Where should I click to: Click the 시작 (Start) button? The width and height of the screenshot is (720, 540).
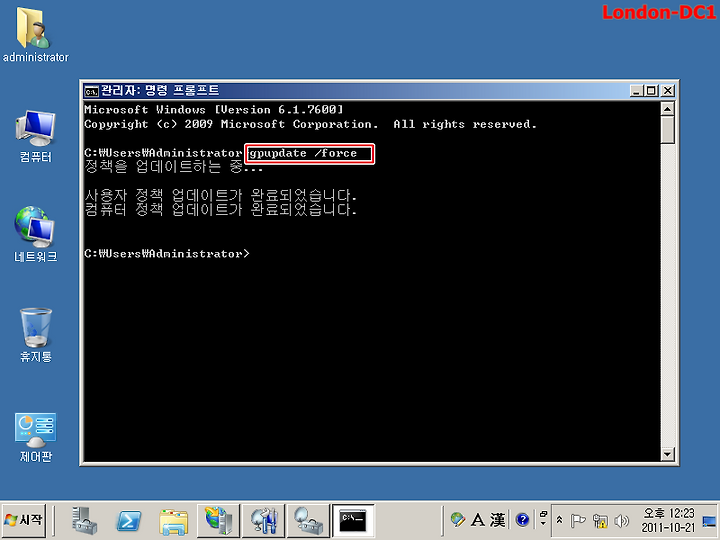coord(24,520)
